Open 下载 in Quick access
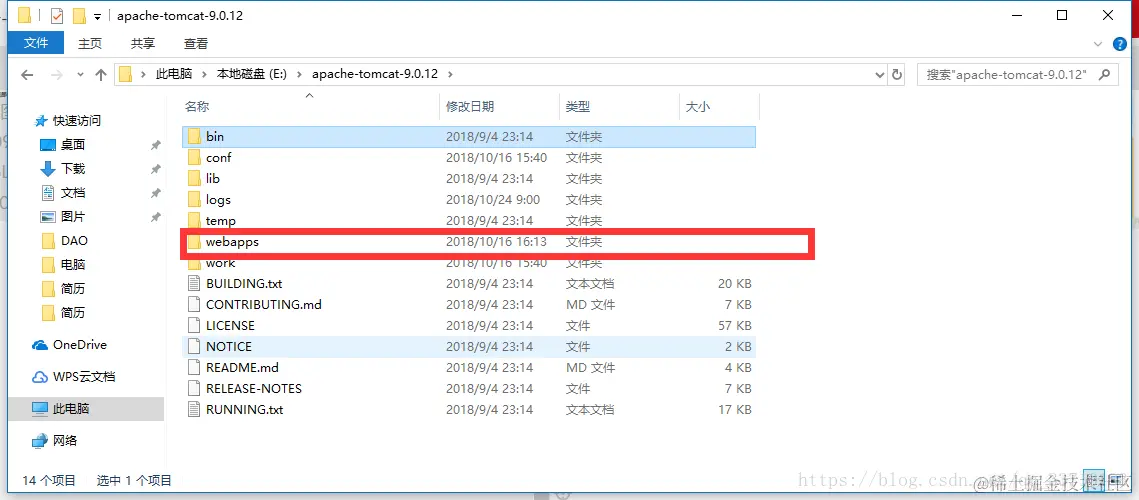 [73, 169]
